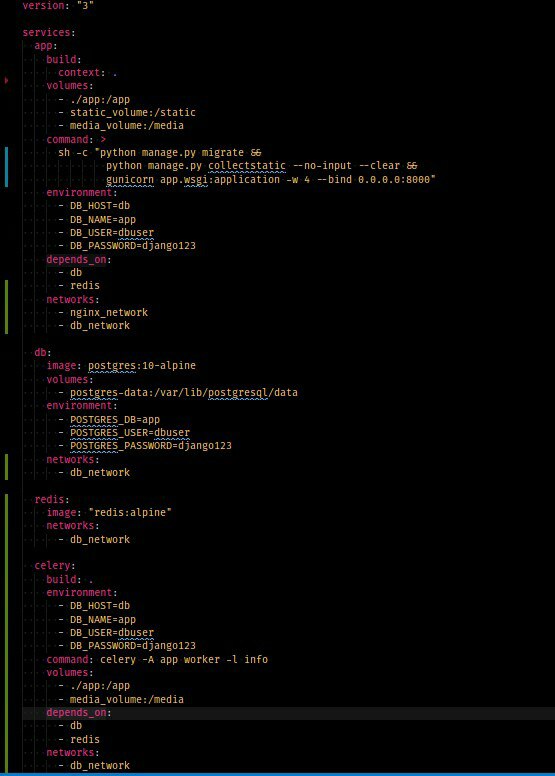Click the nginx_network list entry
The image size is (555, 776).
109,312
